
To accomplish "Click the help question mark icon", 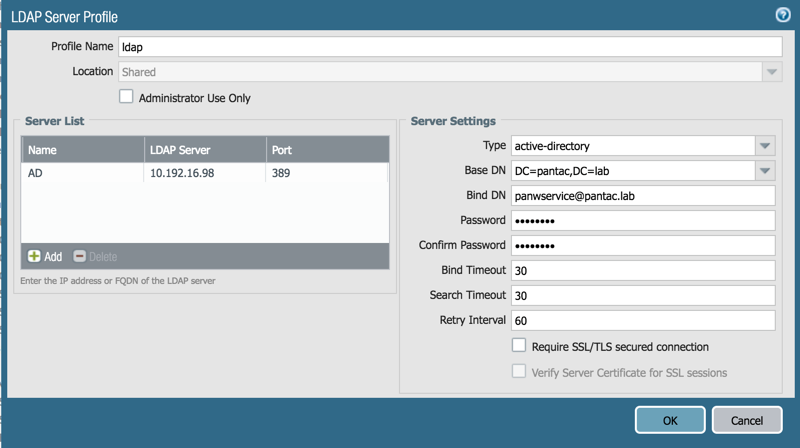I will (x=783, y=14).
